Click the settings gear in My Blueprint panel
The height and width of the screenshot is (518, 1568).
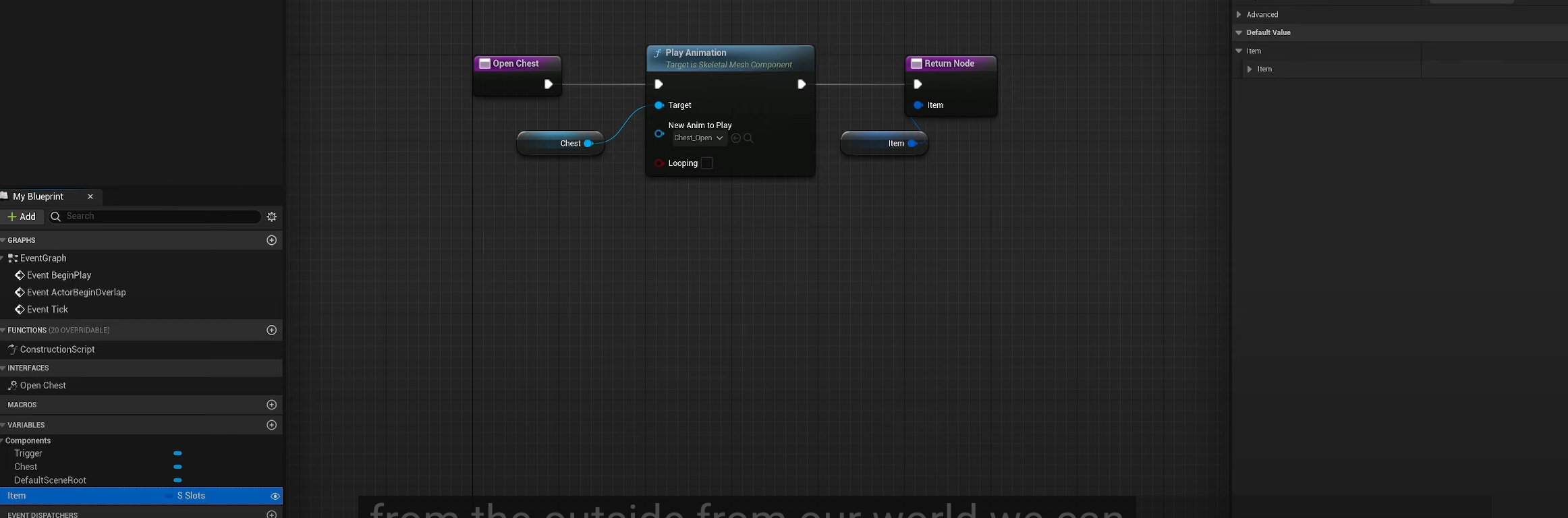coord(272,217)
